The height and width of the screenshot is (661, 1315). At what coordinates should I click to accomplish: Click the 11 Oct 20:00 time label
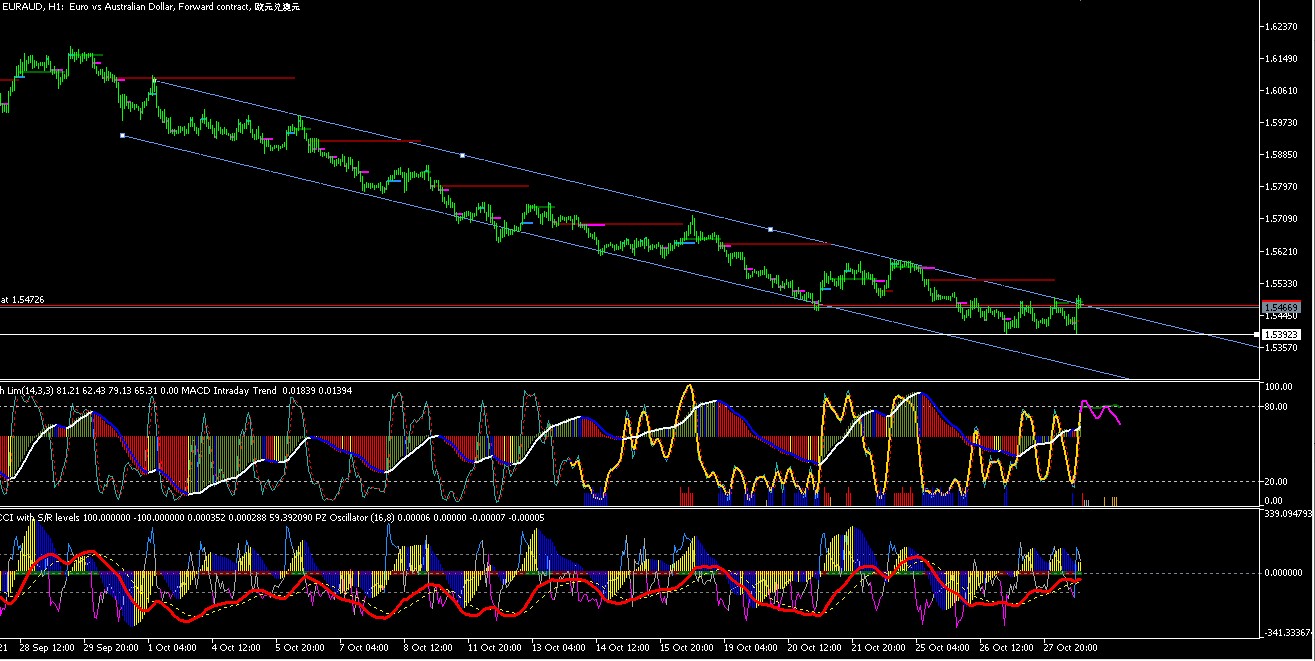tap(494, 649)
